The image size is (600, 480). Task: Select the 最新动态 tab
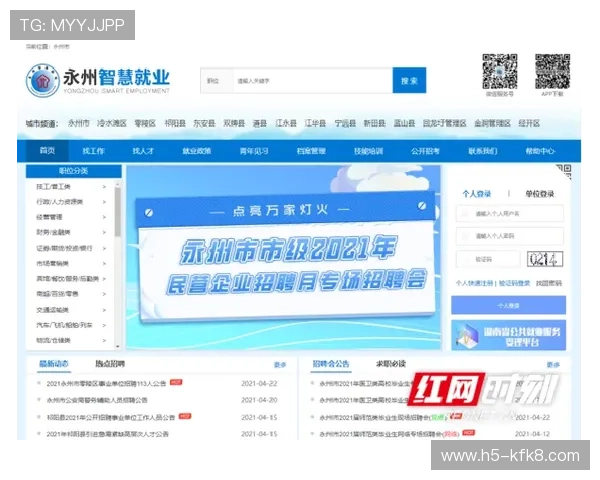pos(54,364)
